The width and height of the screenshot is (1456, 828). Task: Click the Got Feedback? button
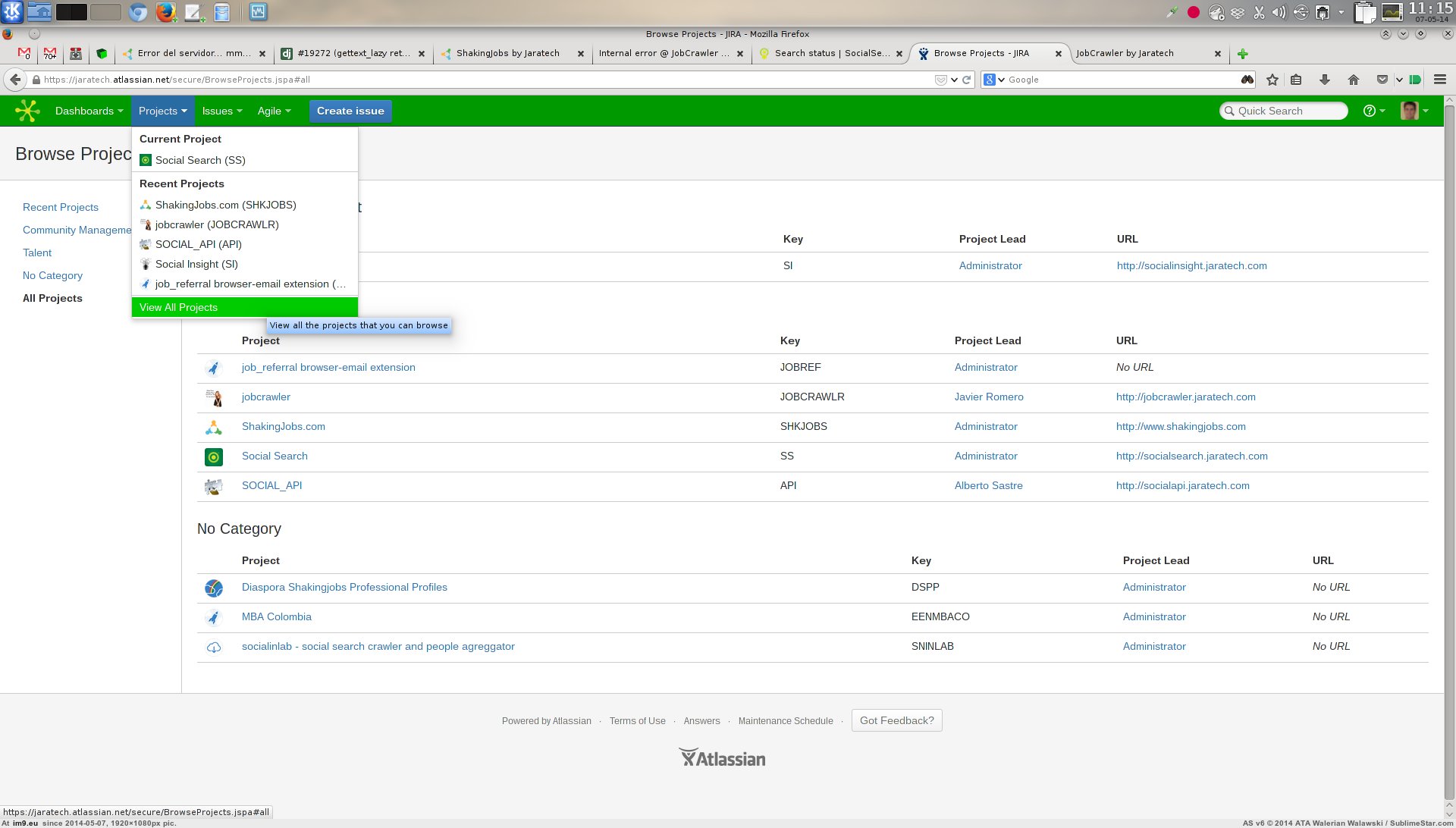(896, 720)
